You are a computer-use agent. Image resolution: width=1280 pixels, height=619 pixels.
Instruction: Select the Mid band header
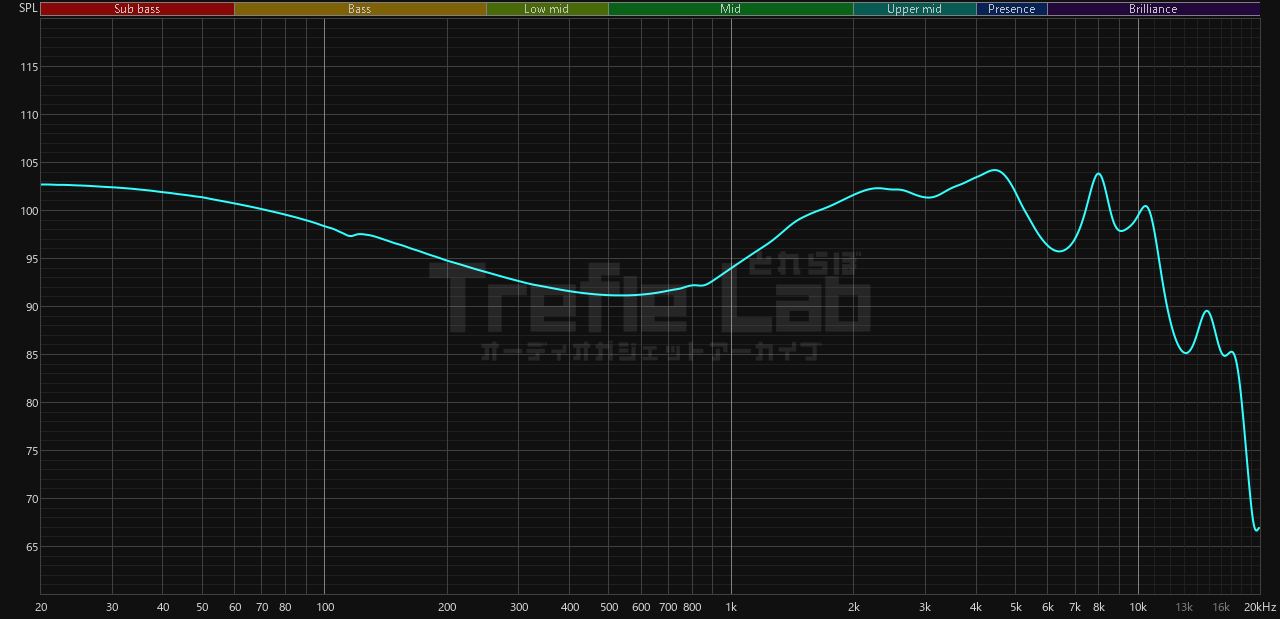pyautogui.click(x=731, y=9)
